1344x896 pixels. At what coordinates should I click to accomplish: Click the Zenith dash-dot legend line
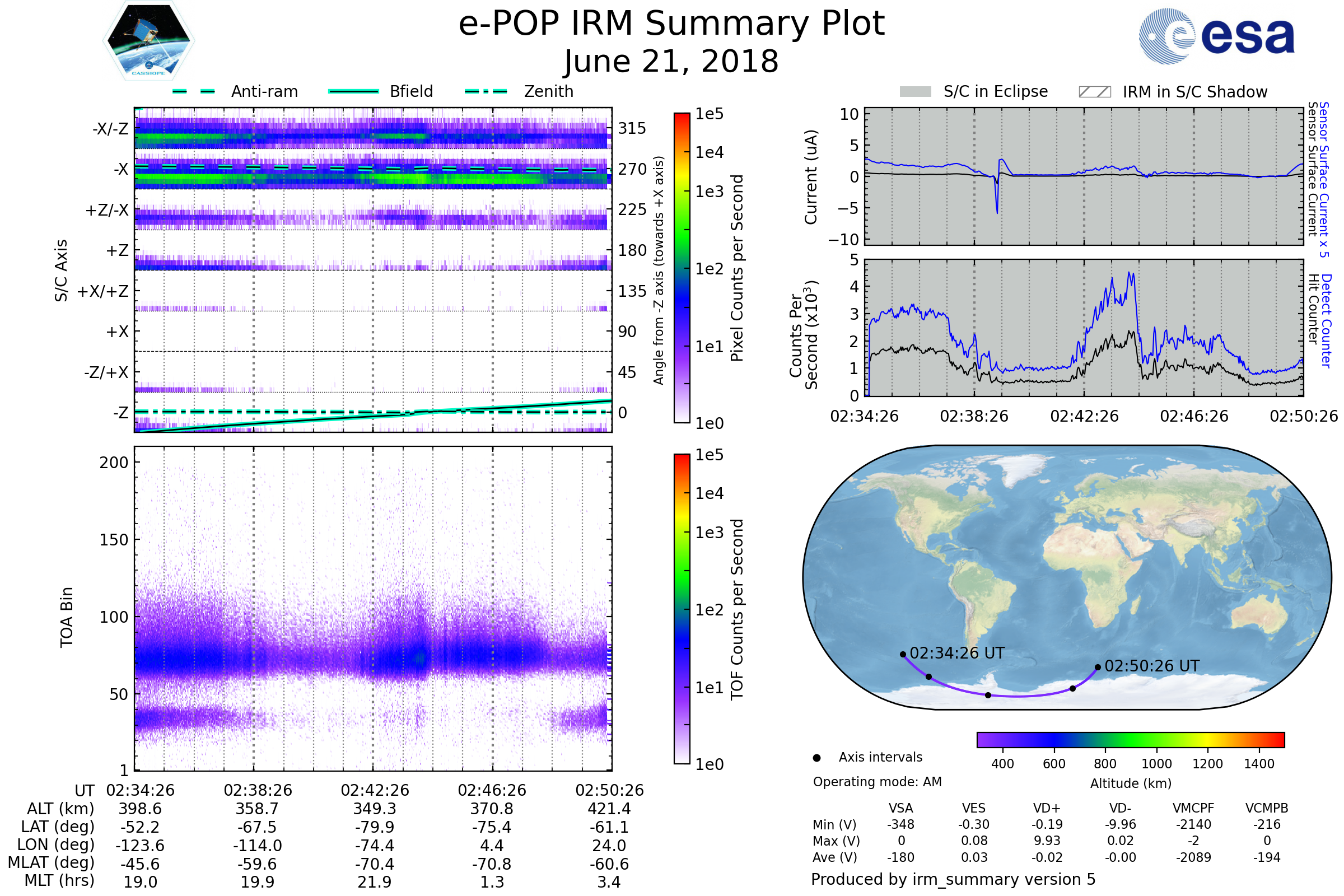click(486, 91)
